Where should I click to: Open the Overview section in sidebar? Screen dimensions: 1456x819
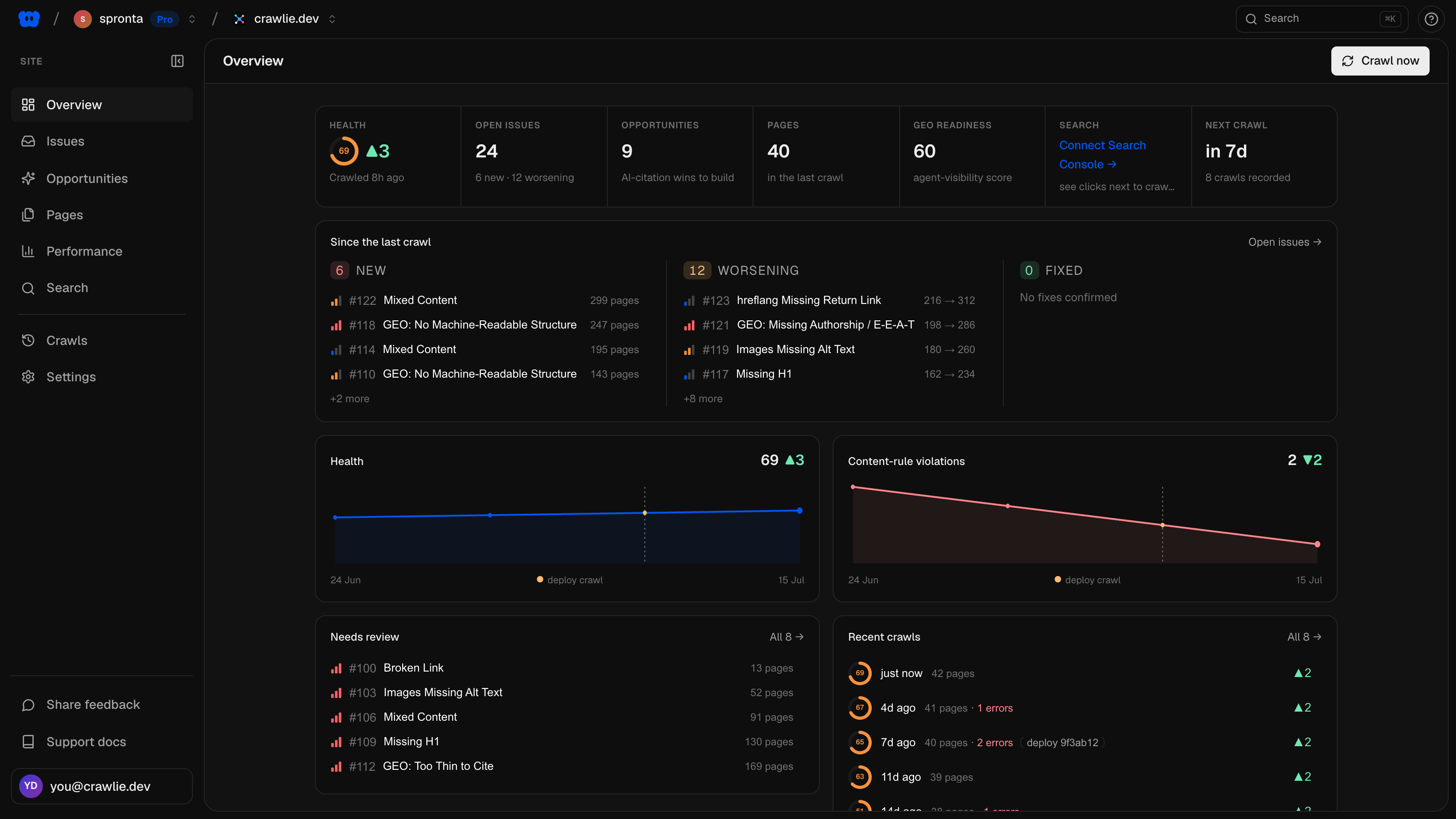click(102, 105)
